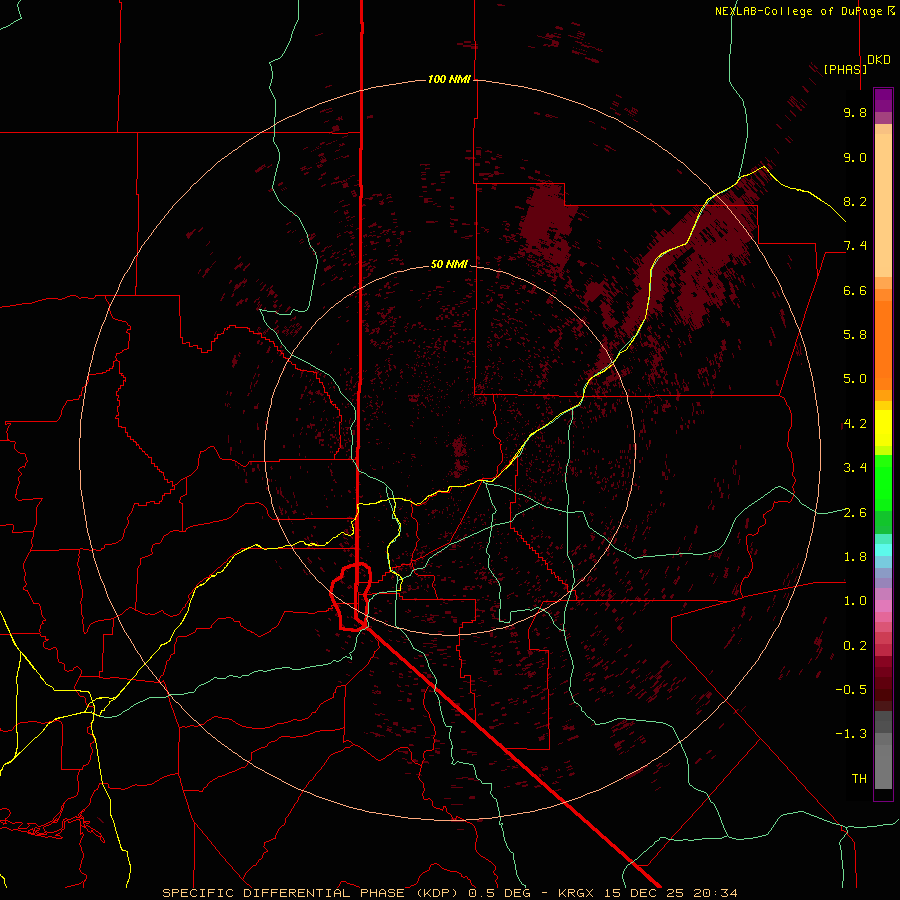Click the 9.8 value on the color scale
Viewport: 900px width, 900px height.
click(x=855, y=112)
